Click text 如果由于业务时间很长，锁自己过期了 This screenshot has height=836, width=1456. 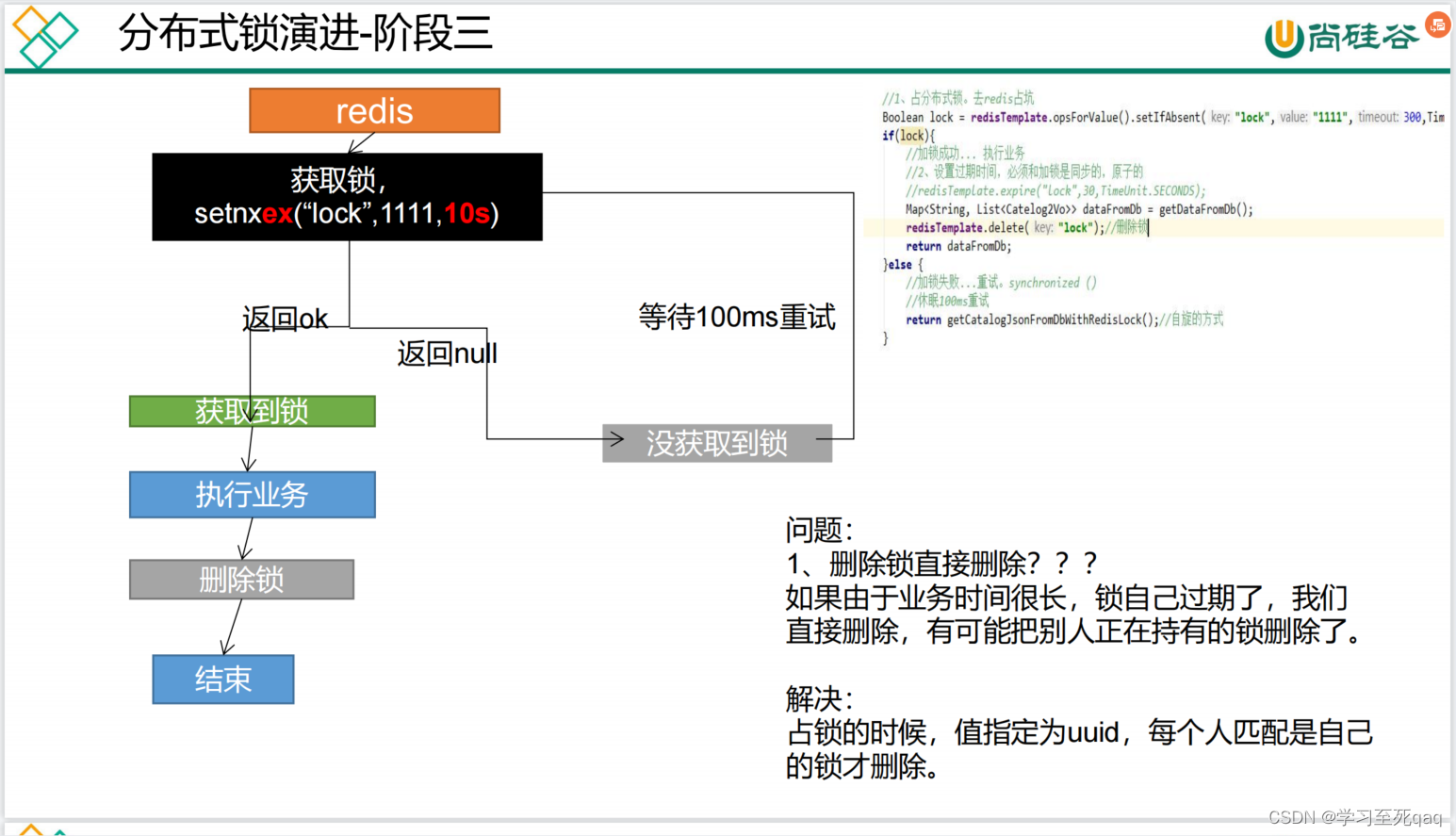(x=1024, y=598)
